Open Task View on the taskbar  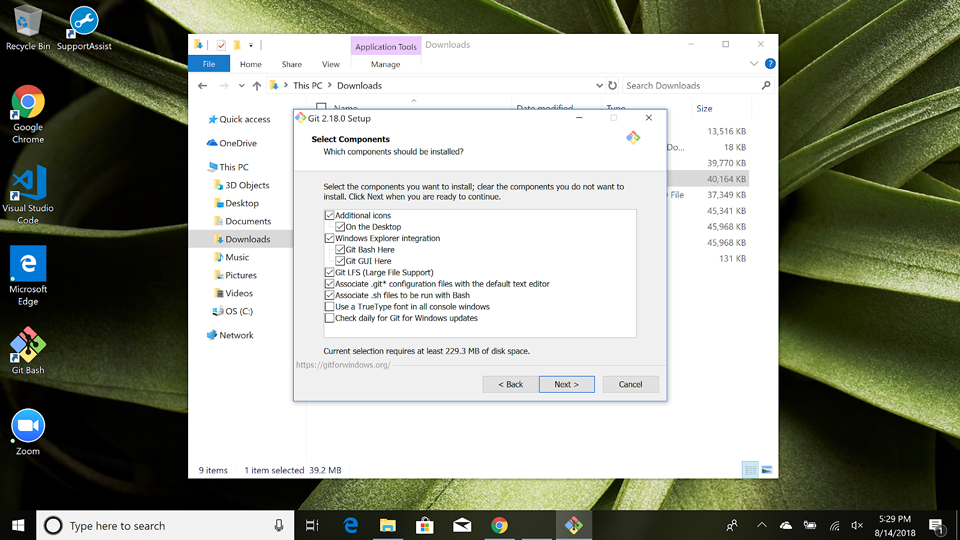(312, 525)
